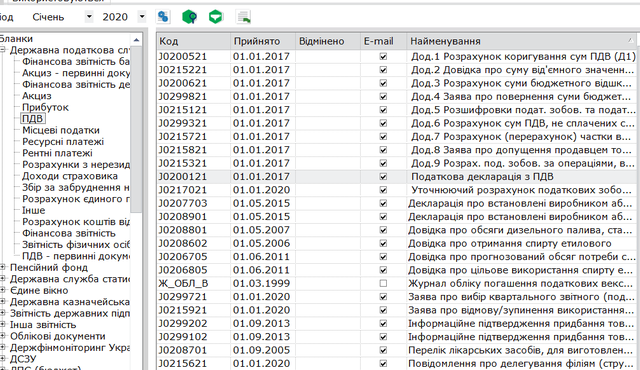This screenshot has height=370, width=640.
Task: Select the Місцеві податки tree item
Action: (61, 130)
